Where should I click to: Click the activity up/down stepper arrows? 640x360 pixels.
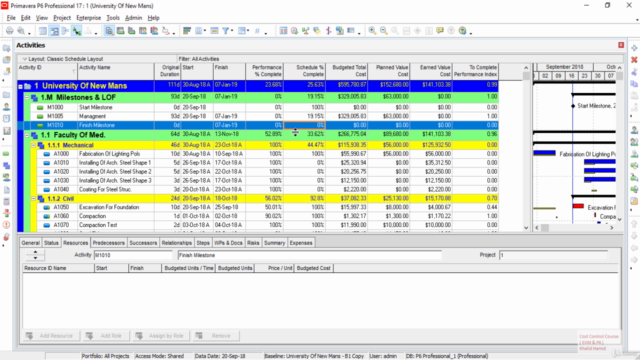pyautogui.click(x=35, y=256)
